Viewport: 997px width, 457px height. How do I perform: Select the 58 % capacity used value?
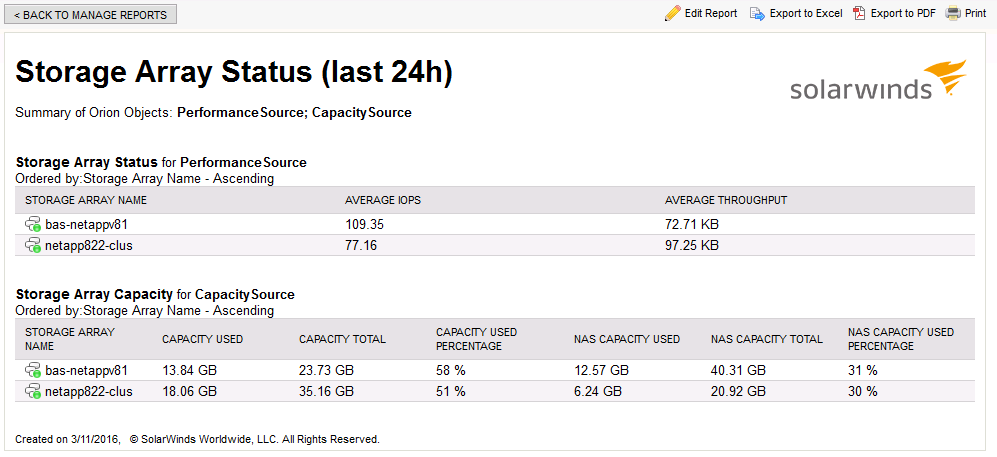451,371
